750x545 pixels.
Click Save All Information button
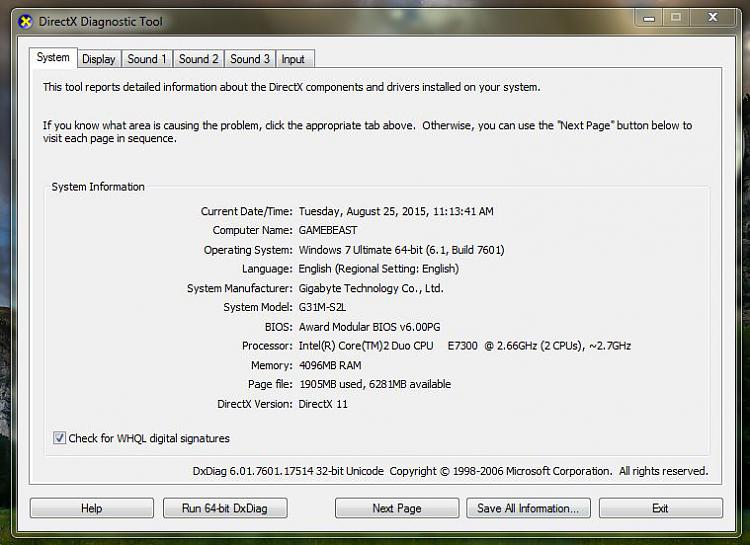click(x=528, y=508)
